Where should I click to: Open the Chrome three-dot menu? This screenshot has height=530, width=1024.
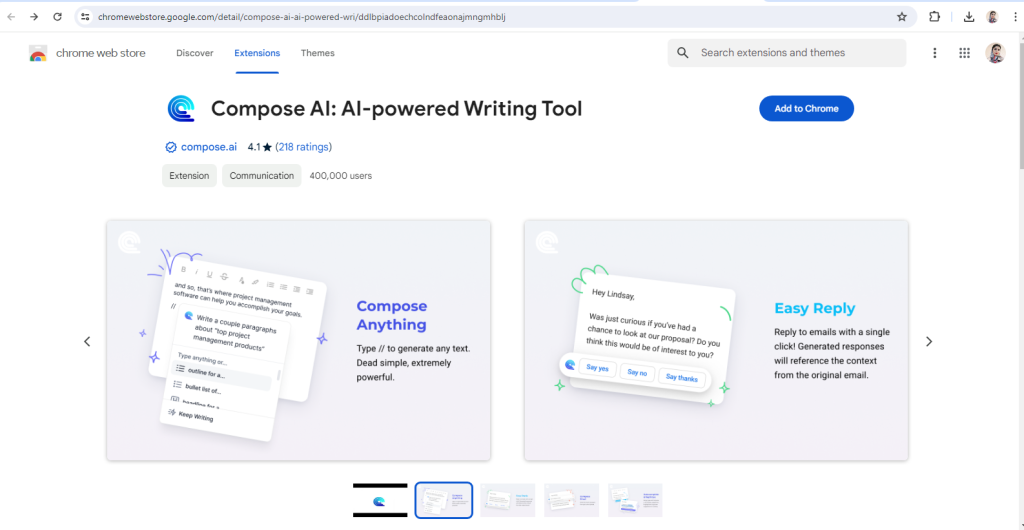click(1013, 17)
